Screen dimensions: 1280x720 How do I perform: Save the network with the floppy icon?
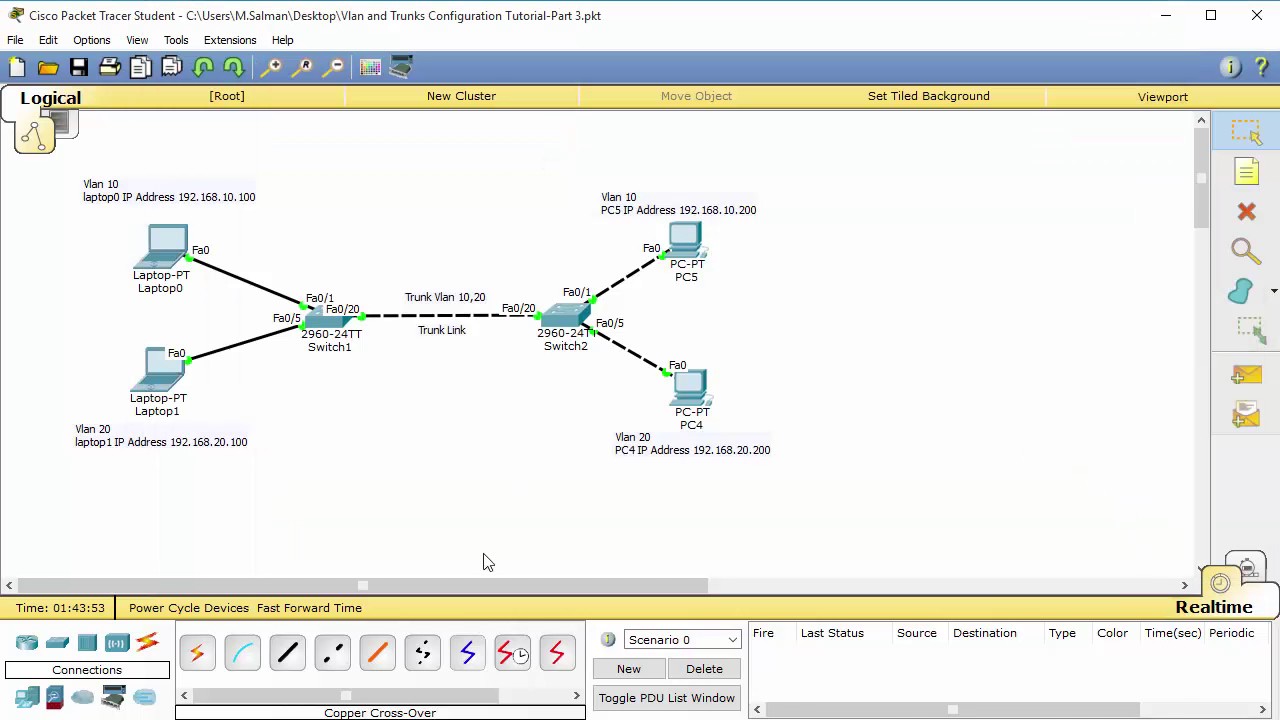tap(79, 67)
